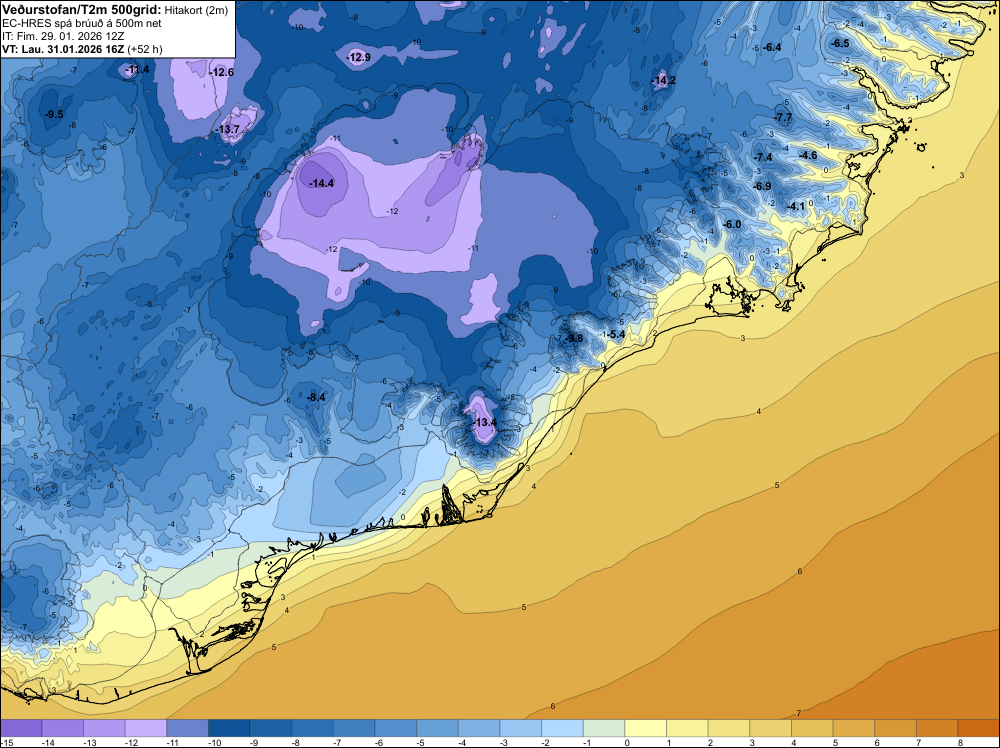Click the -6.0 temperature label
The width and height of the screenshot is (1000, 748).
(732, 224)
